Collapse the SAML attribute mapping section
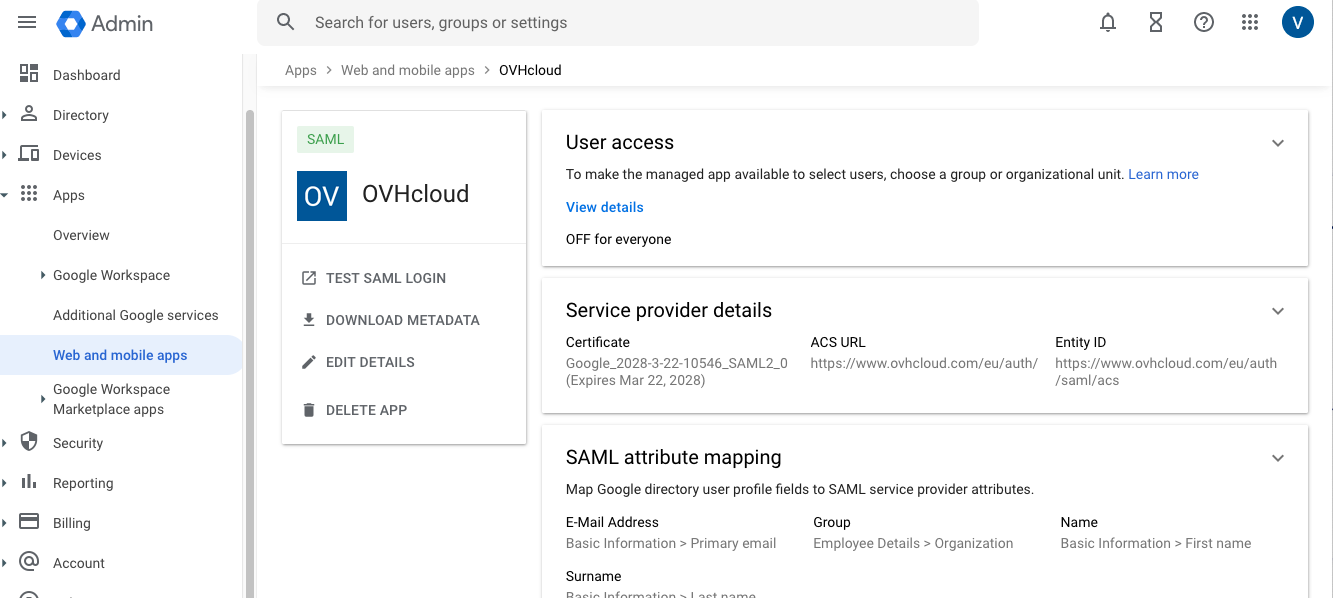This screenshot has width=1333, height=598. coord(1277,458)
